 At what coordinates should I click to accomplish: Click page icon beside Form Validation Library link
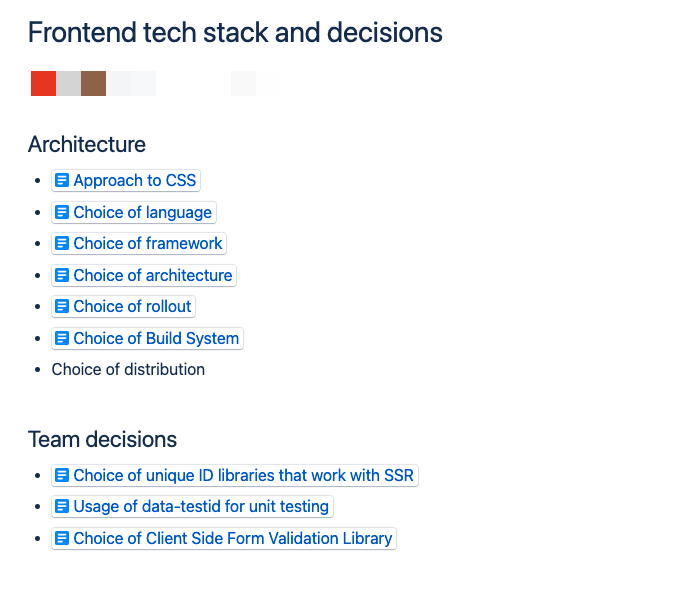62,538
